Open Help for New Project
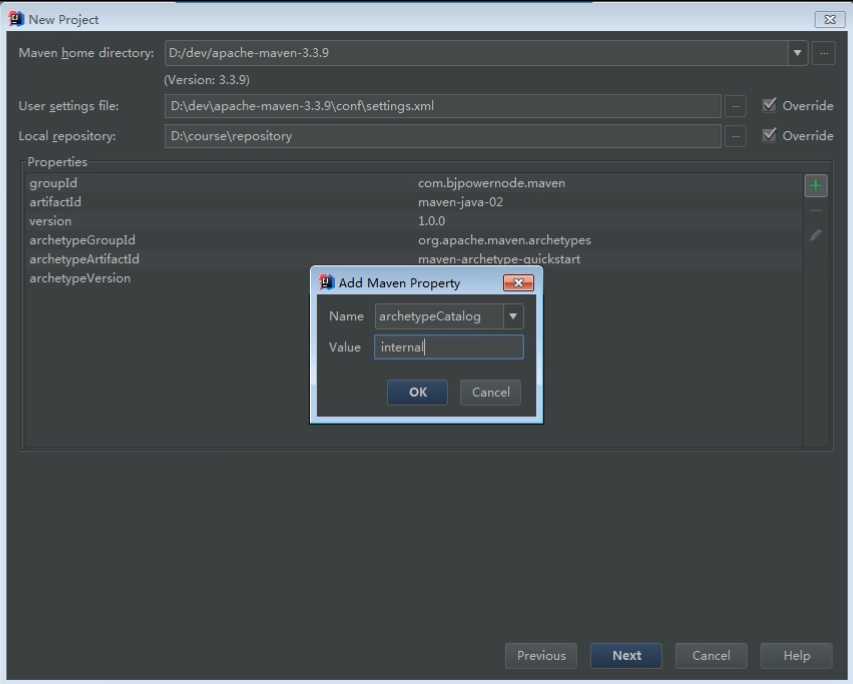Screen dimensions: 853x684 (x=796, y=656)
